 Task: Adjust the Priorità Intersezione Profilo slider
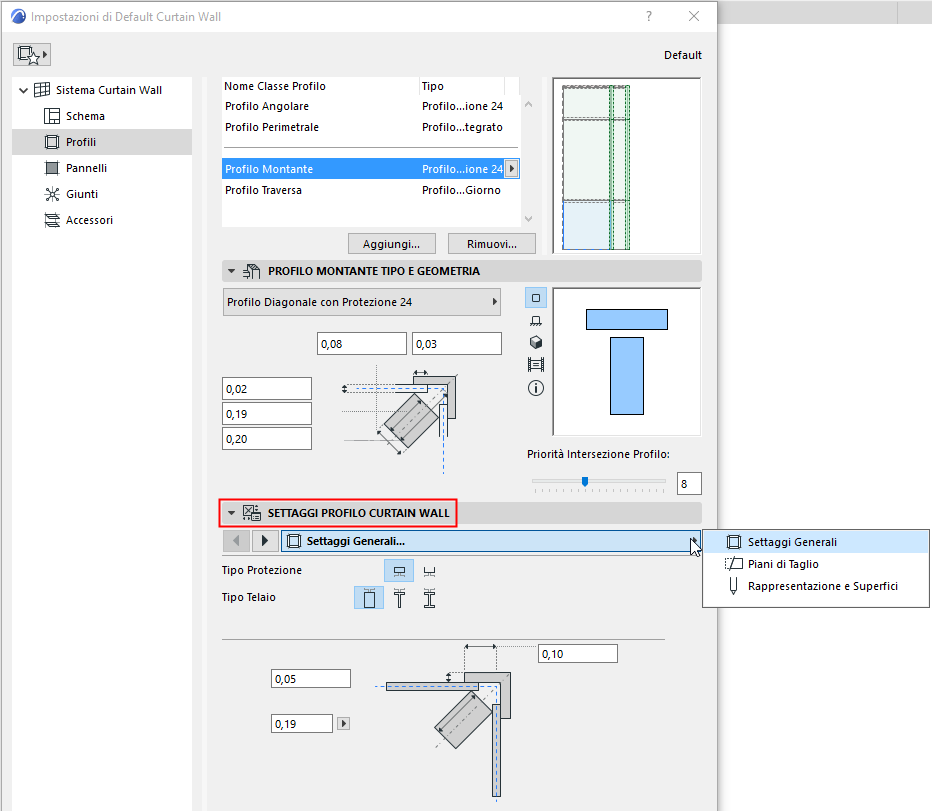tap(584, 482)
